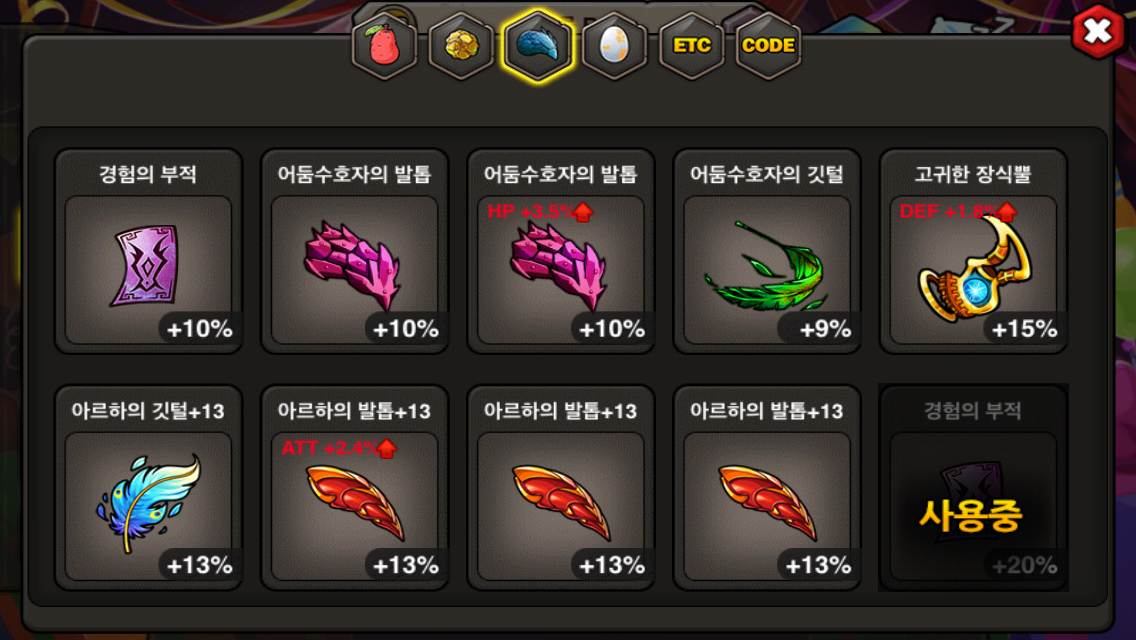
Task: Switch to the gold nugget tab
Action: pos(461,46)
